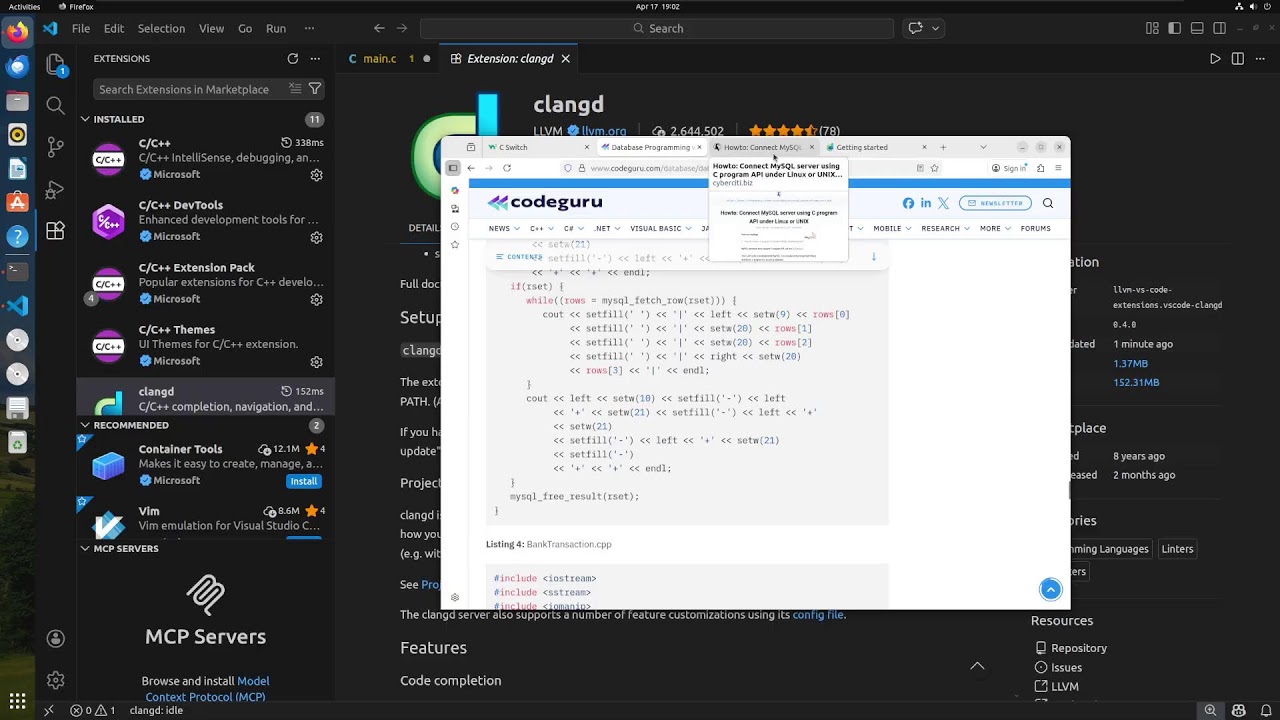Open Extensions panel more actions menu
The width and height of the screenshot is (1280, 720).
pos(315,59)
